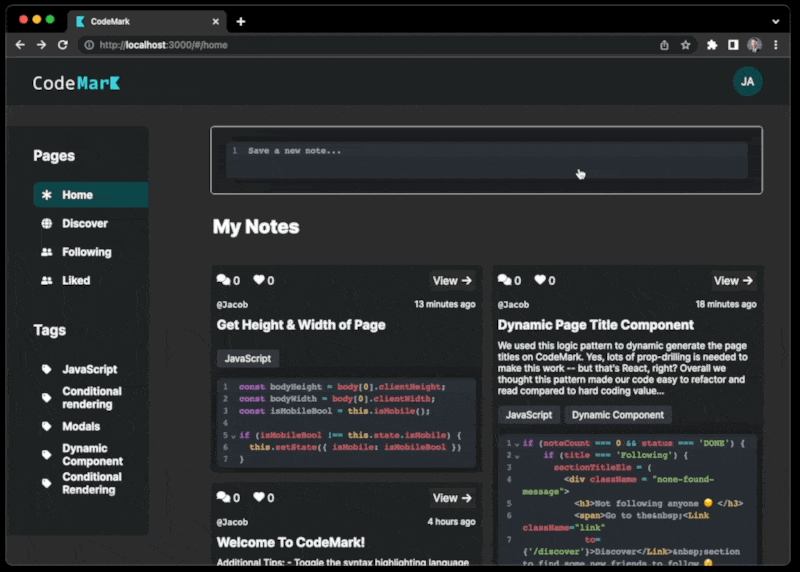The height and width of the screenshot is (572, 800).
Task: Click Dynamic Component tag on the note card
Action: (617, 415)
